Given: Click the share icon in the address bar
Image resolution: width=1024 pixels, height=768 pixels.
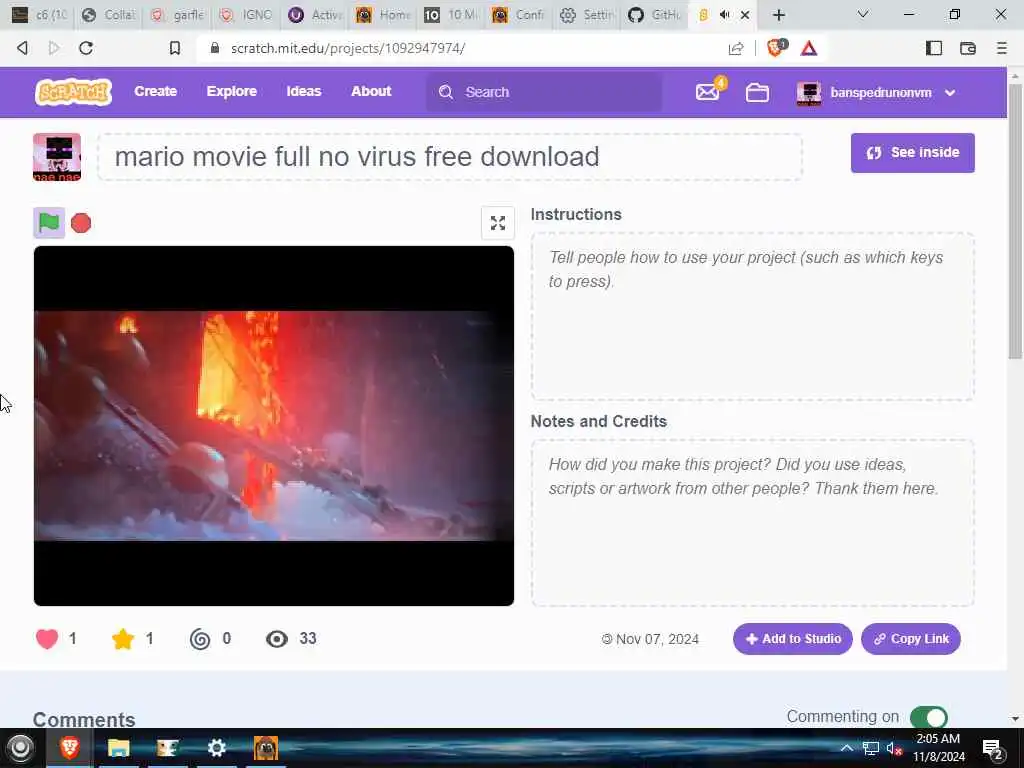Looking at the screenshot, I should pyautogui.click(x=736, y=48).
